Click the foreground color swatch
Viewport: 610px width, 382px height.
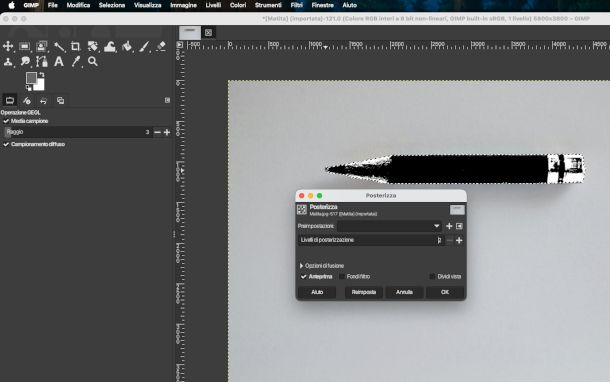coord(31,78)
